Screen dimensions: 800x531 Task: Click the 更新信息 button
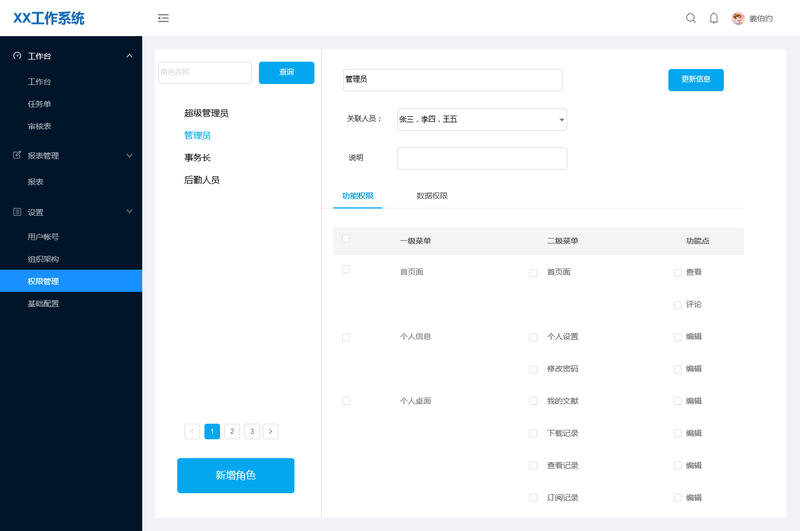pos(696,80)
